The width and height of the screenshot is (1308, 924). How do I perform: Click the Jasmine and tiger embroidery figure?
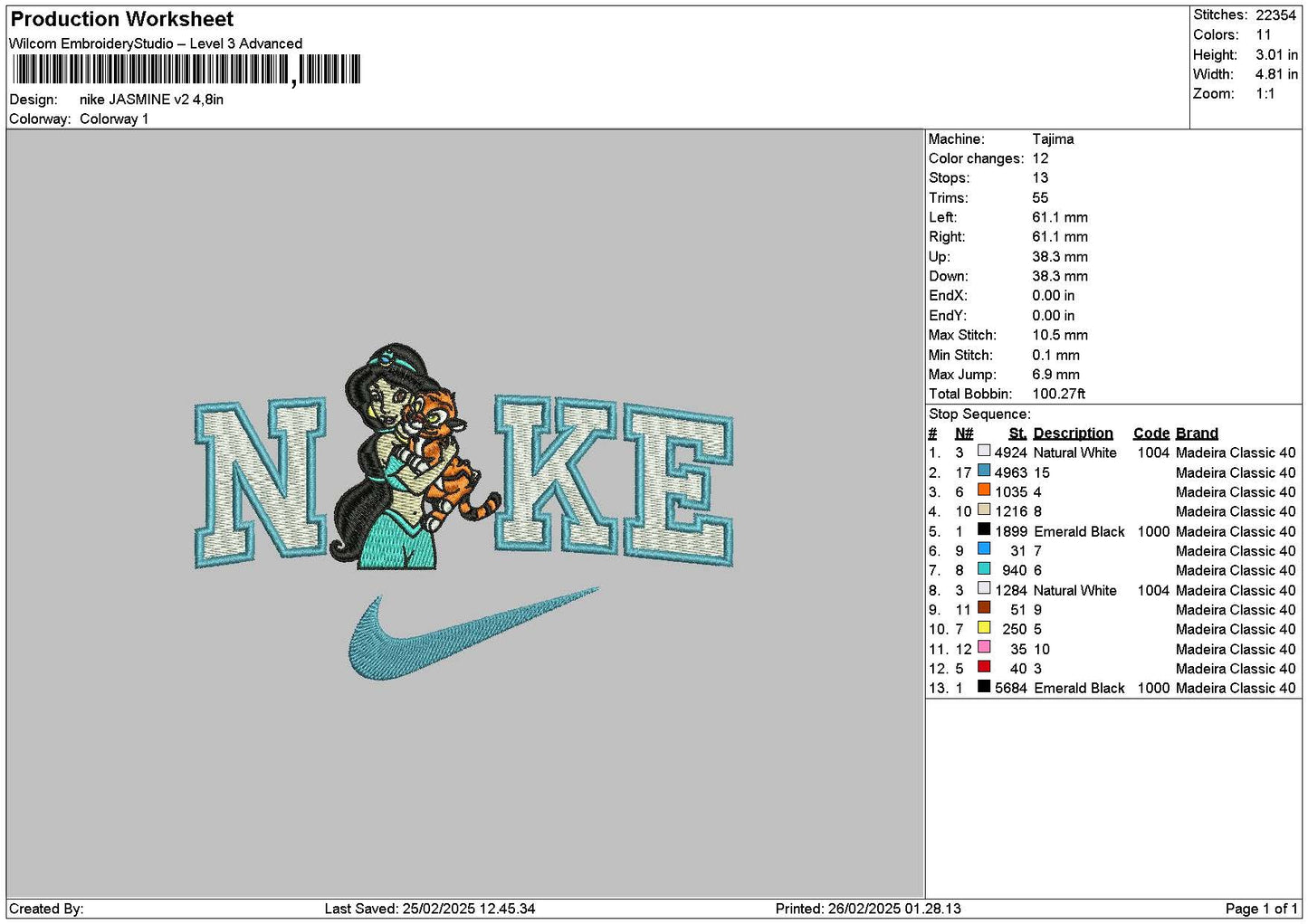pyautogui.click(x=416, y=457)
